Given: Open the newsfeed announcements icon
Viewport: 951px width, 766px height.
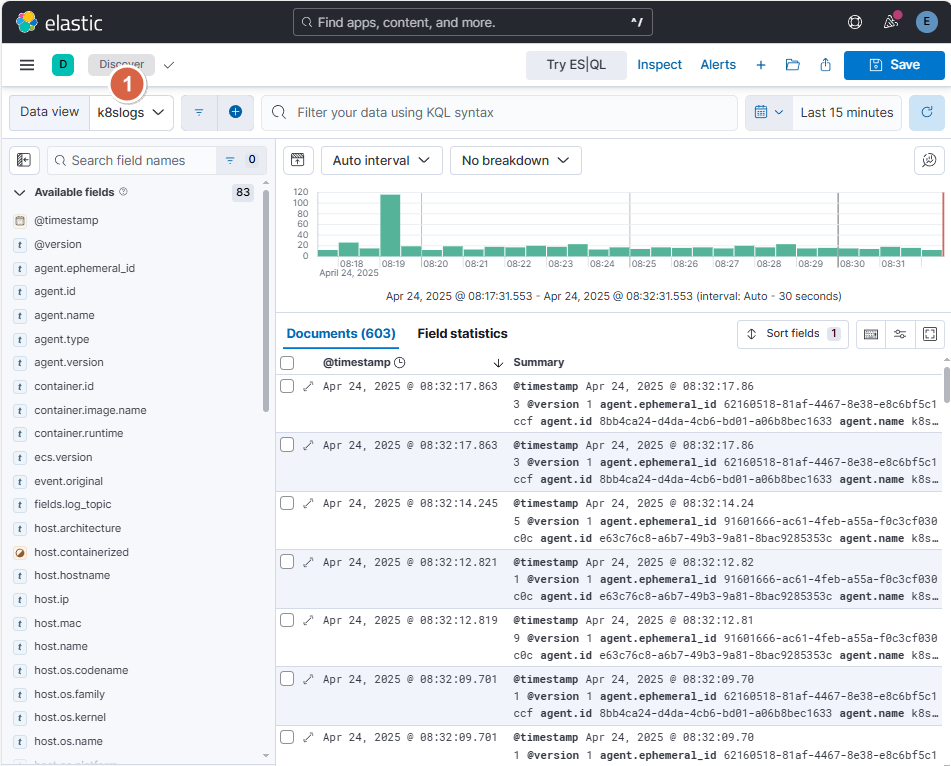Looking at the screenshot, I should [x=890, y=22].
